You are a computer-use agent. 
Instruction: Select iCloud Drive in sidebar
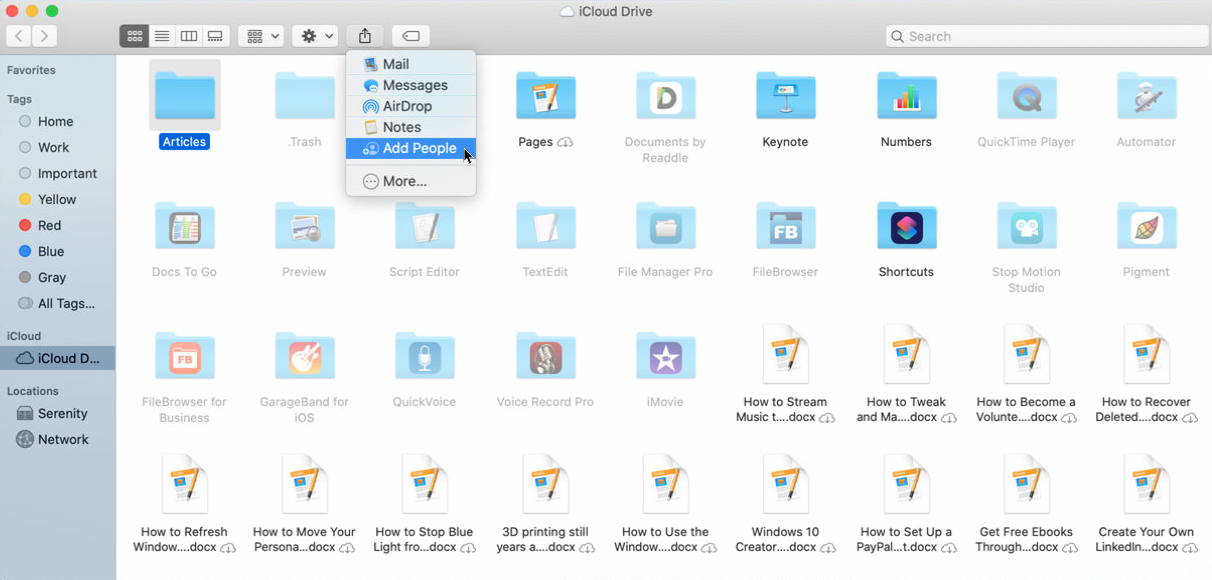[x=58, y=358]
